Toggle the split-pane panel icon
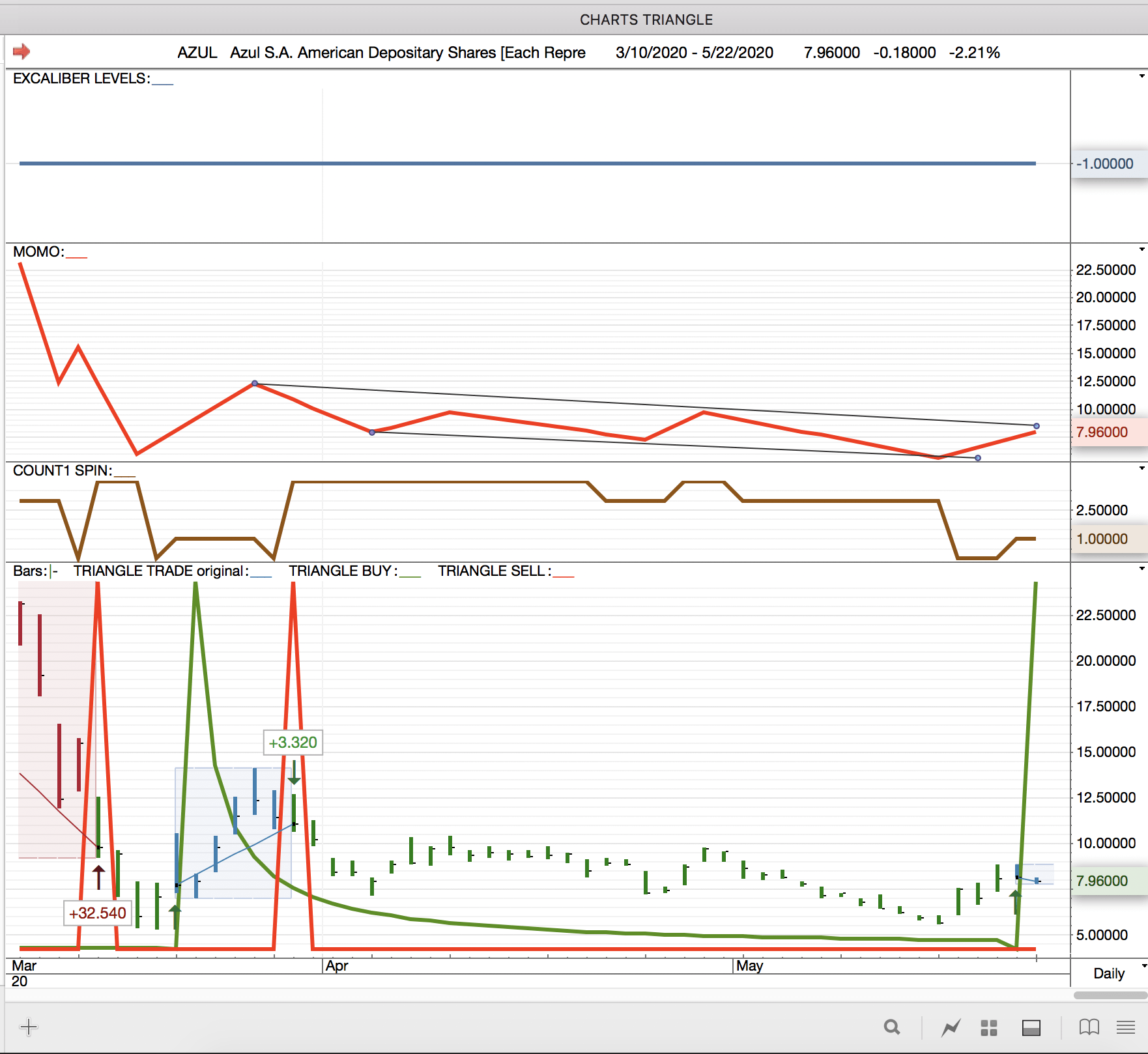Viewport: 1148px width, 1054px height. pyautogui.click(x=1031, y=1027)
